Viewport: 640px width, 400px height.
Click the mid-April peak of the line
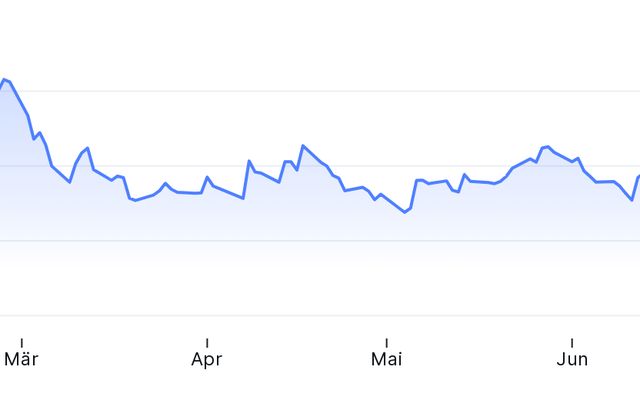coord(303,145)
